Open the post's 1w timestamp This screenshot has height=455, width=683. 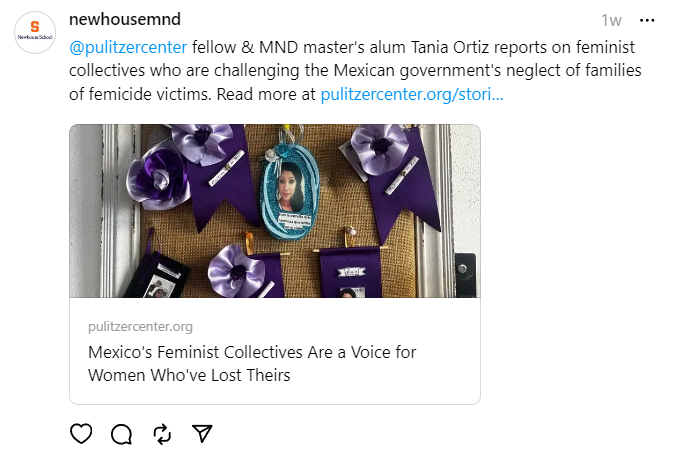pos(611,21)
